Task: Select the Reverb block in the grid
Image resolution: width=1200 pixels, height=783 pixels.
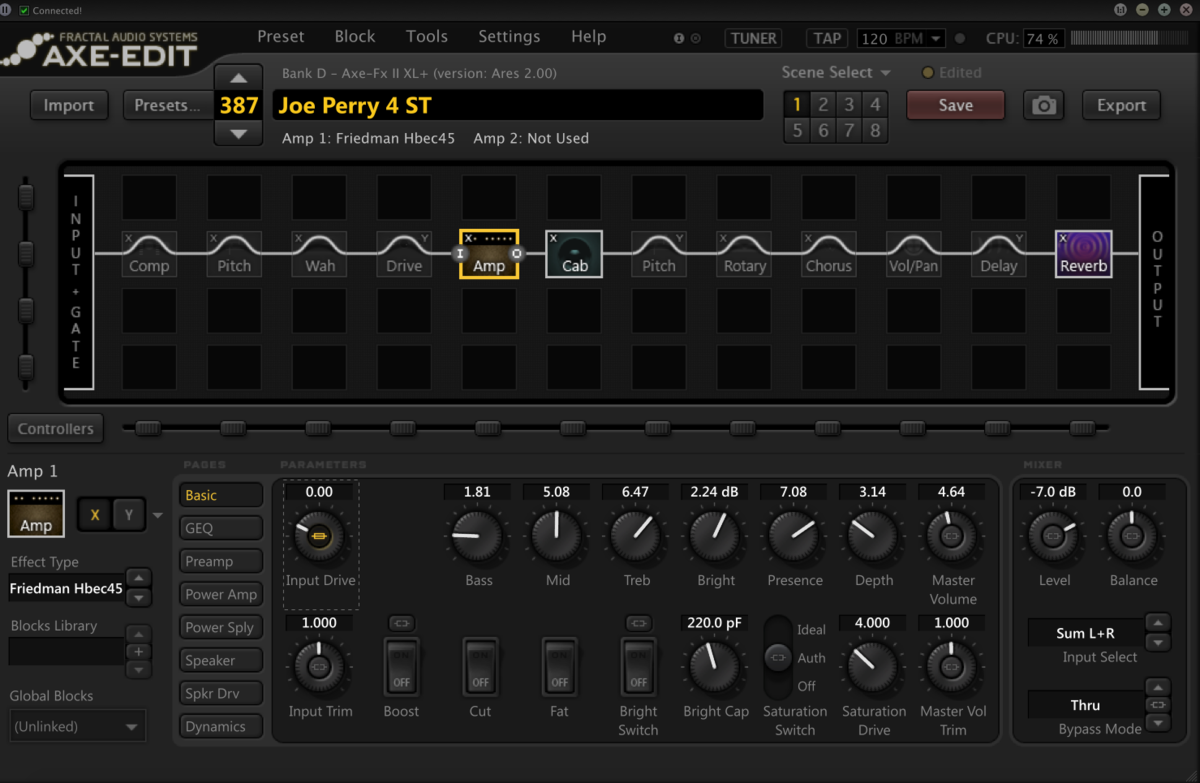Action: point(1084,254)
